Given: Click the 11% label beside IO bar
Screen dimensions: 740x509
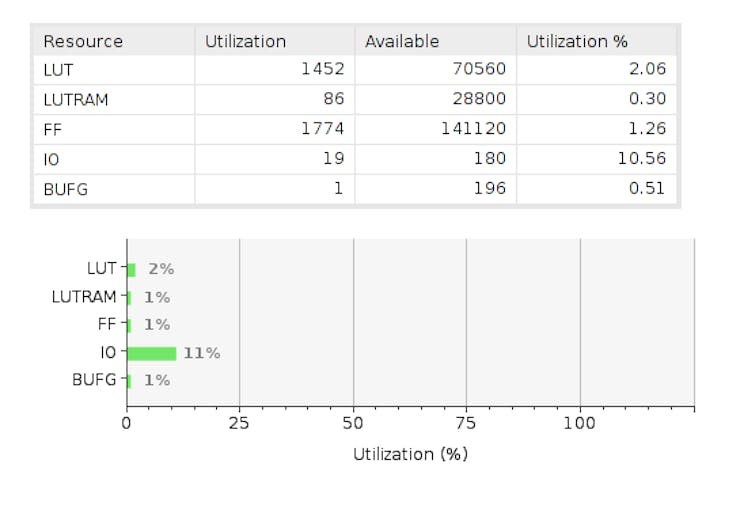Looking at the screenshot, I should click(x=201, y=353).
